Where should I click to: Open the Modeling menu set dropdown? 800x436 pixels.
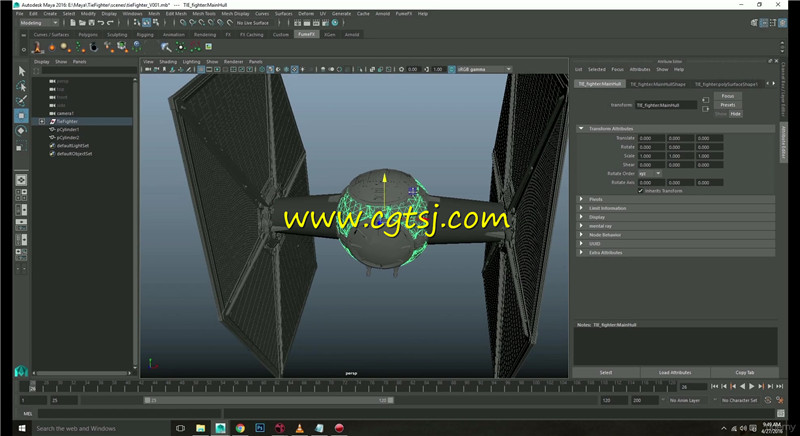click(x=39, y=23)
